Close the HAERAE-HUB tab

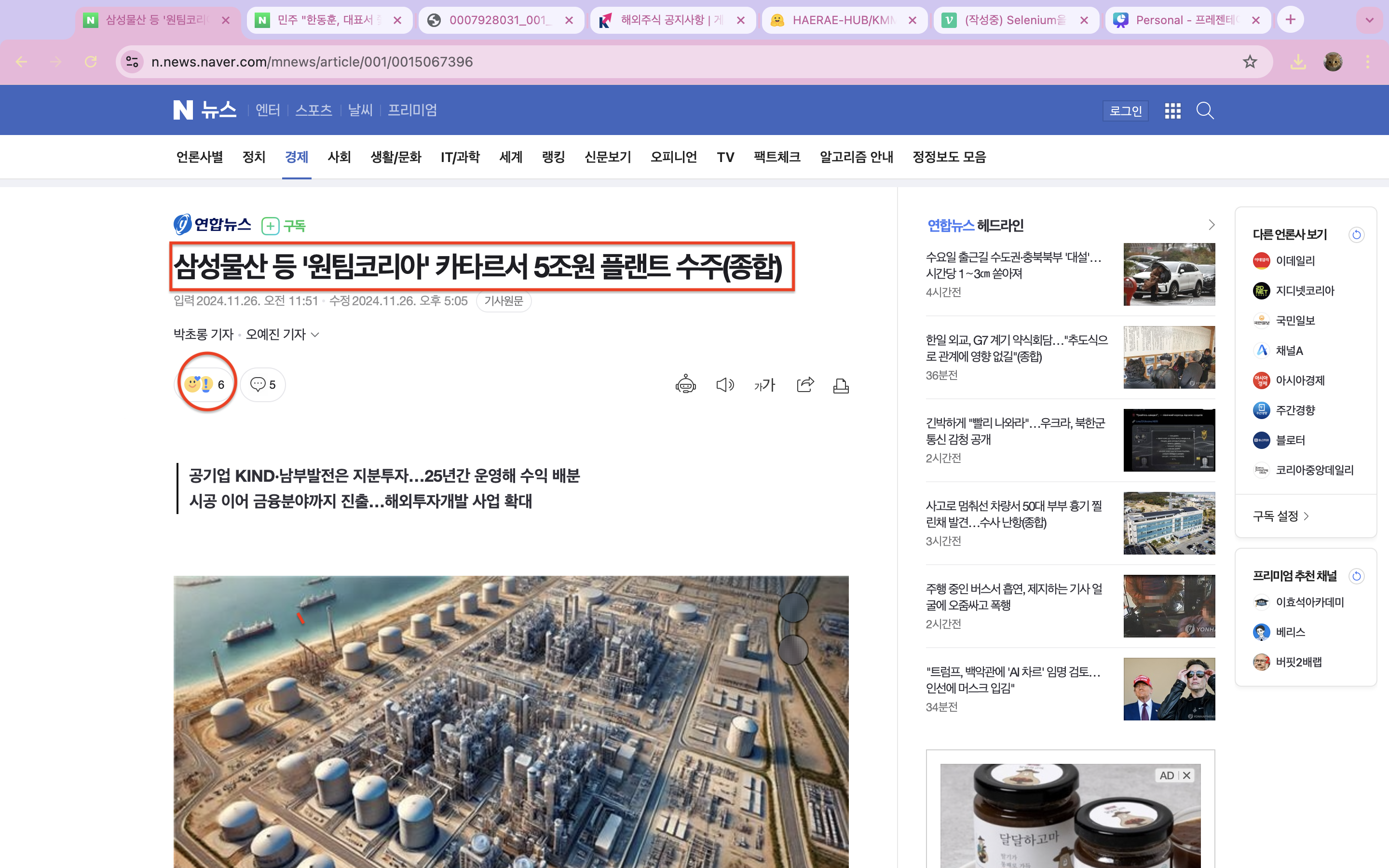(912, 20)
